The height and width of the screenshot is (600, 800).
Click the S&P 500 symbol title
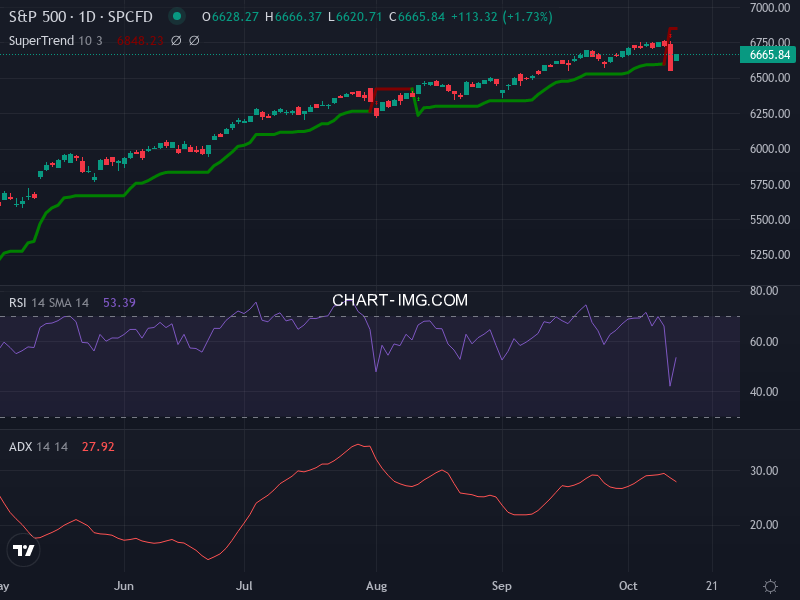[x=82, y=16]
